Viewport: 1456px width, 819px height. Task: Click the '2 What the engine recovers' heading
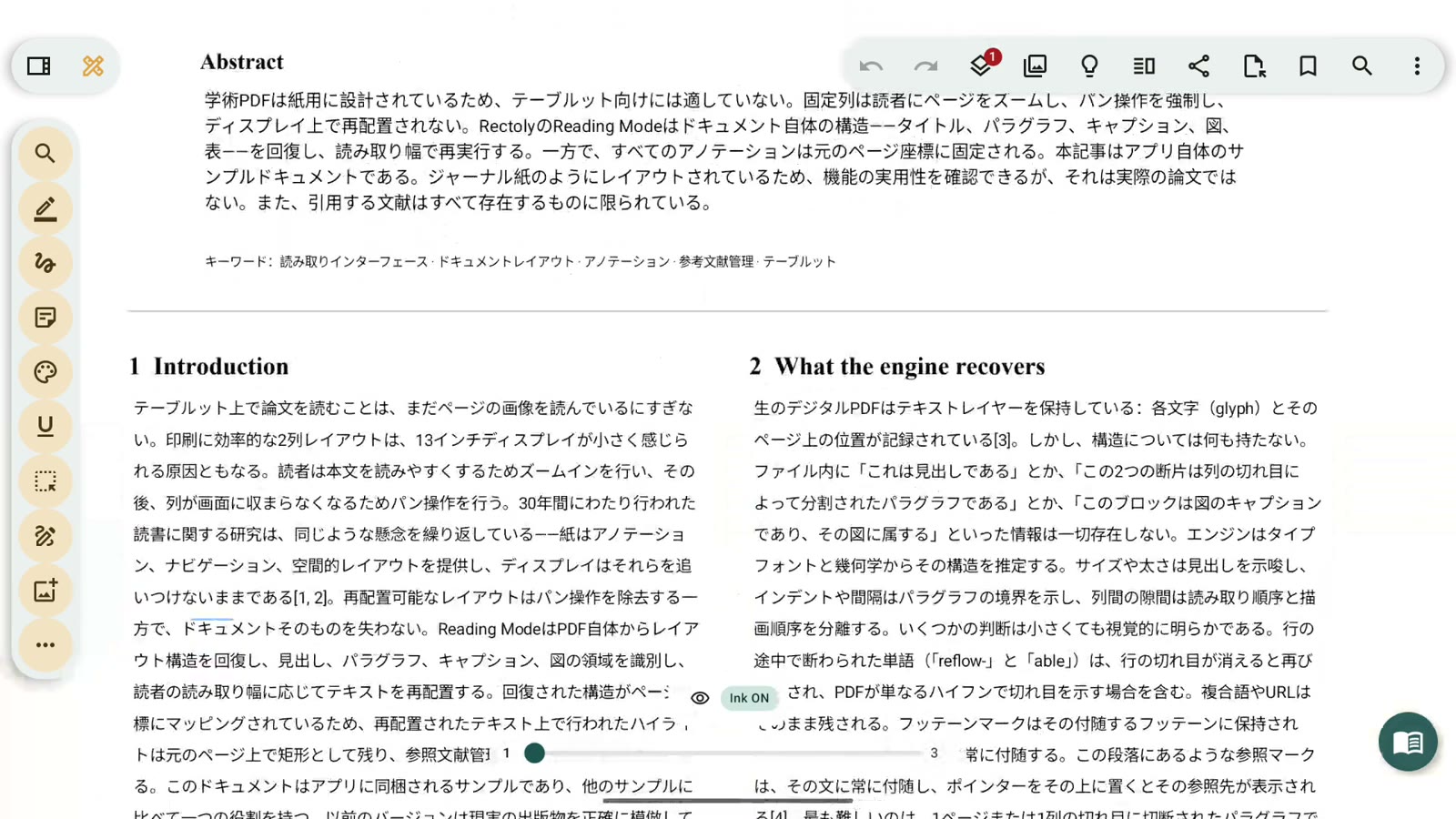pyautogui.click(x=897, y=366)
